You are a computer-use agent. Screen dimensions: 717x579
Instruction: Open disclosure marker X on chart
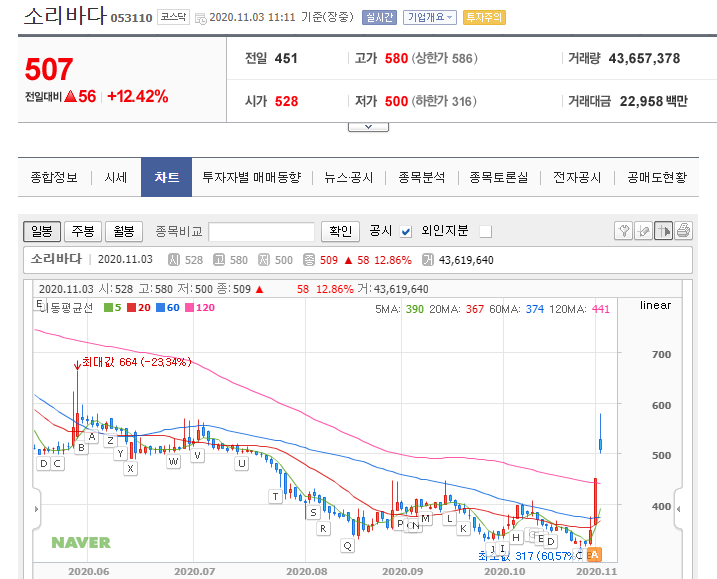pyautogui.click(x=130, y=468)
